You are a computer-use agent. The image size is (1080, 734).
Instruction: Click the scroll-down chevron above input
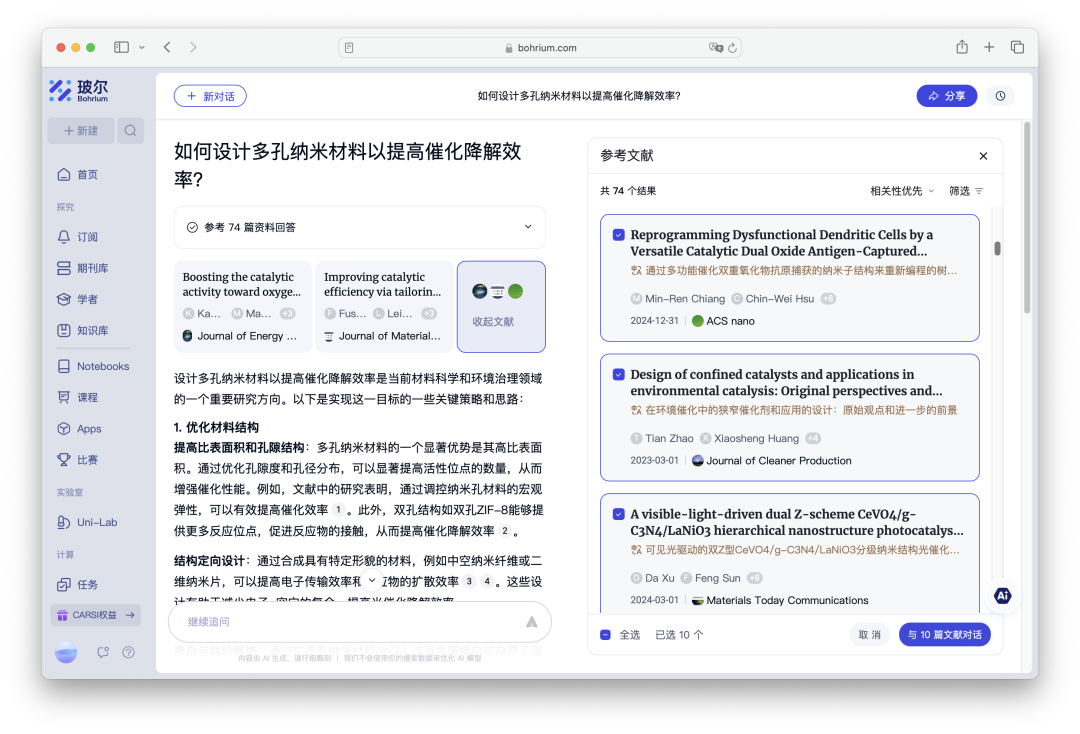372,580
